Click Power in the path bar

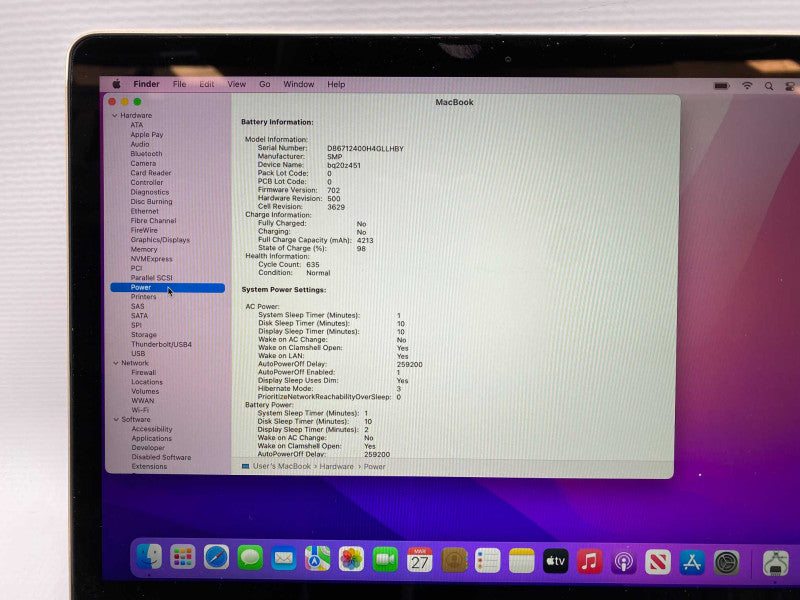(374, 466)
